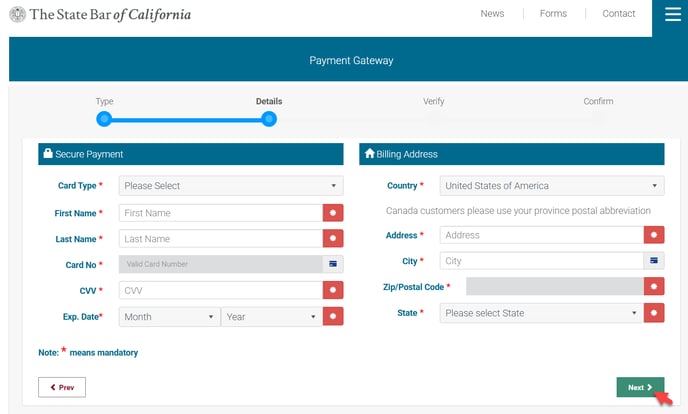This screenshot has height=414, width=688.
Task: Open the Country dropdown
Action: pos(552,186)
